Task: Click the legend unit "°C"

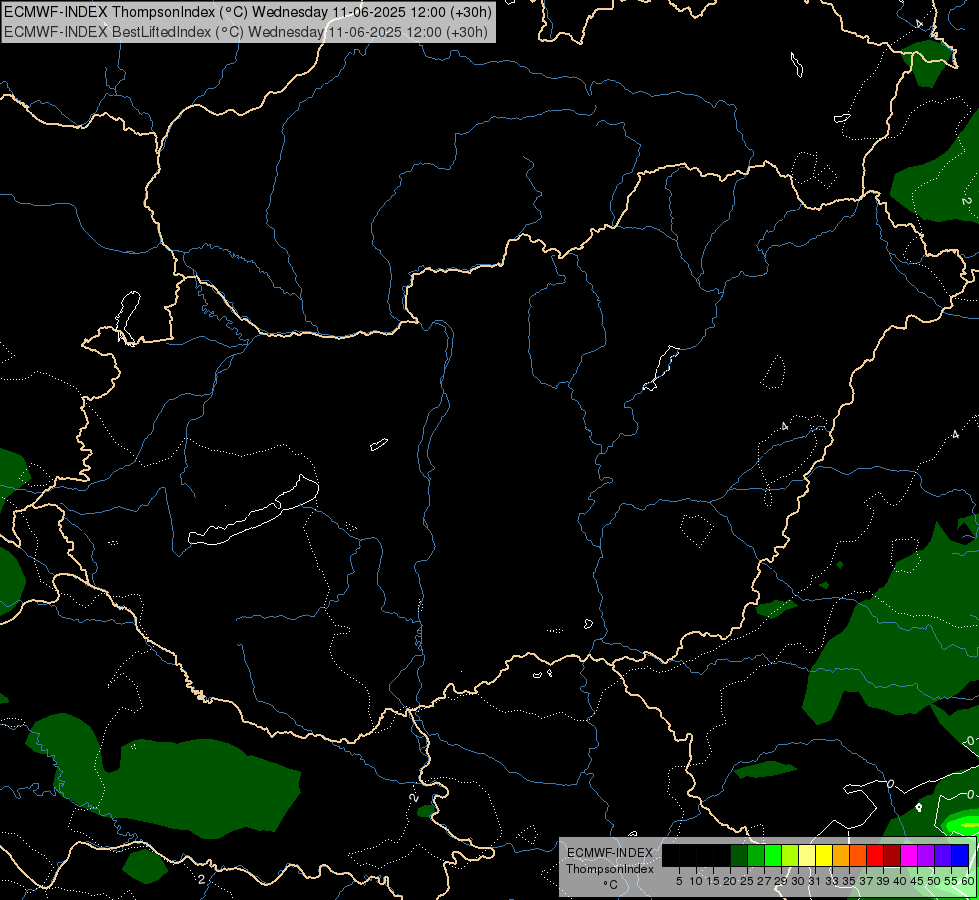Action: click(611, 884)
